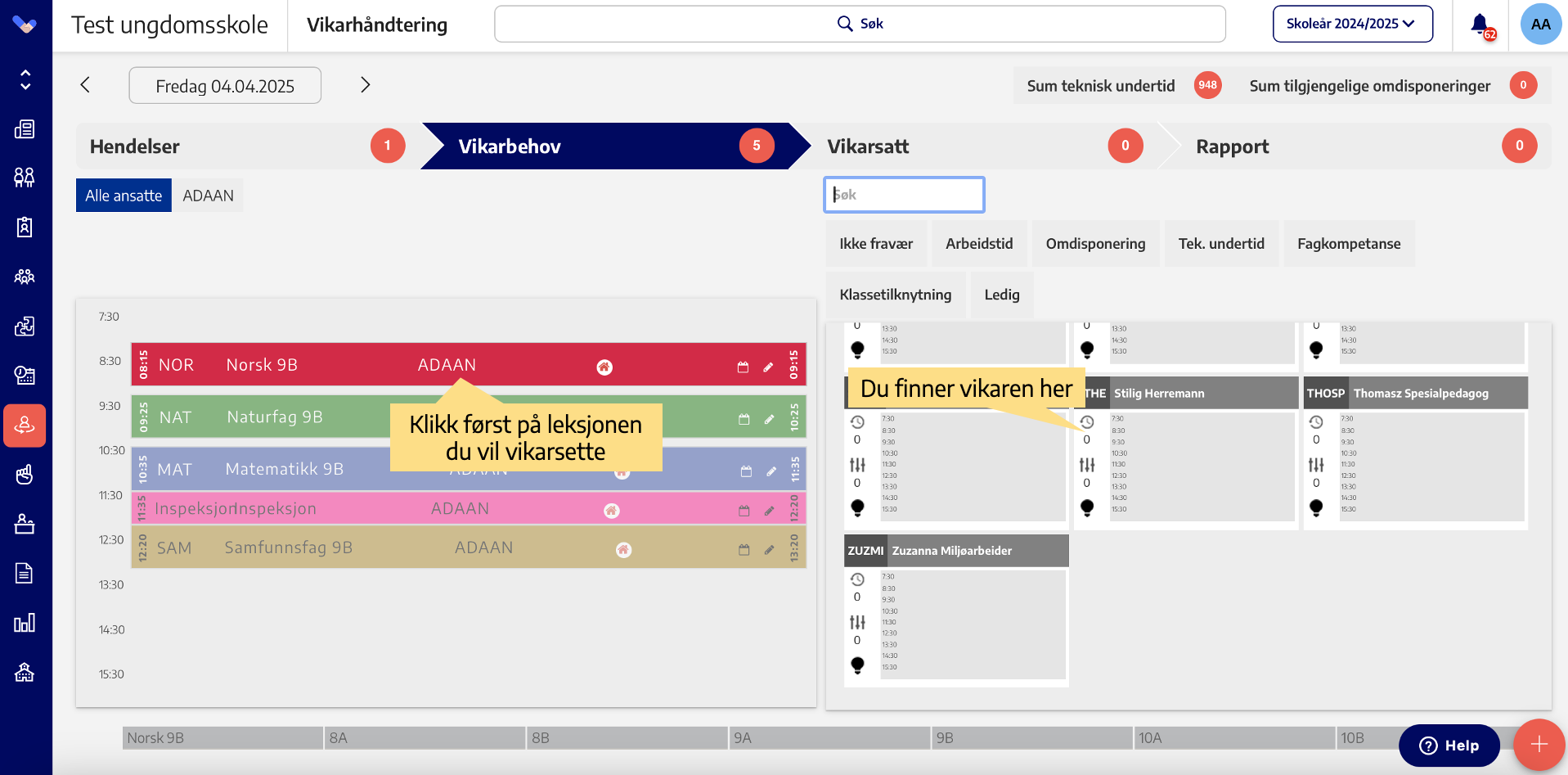This screenshot has height=775, width=1568.
Task: Go to next day with right chevron
Action: (365, 85)
